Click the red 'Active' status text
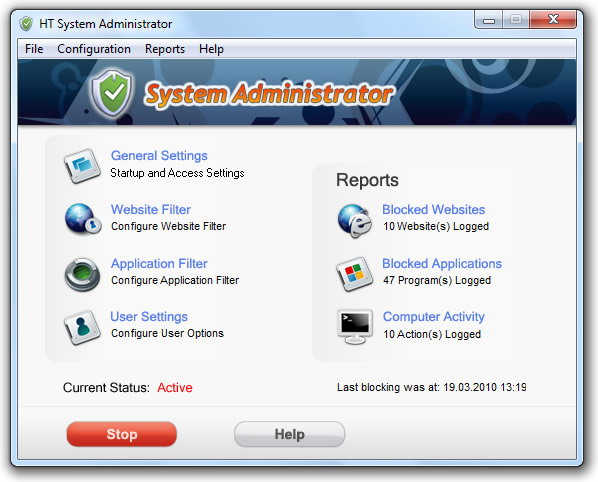This screenshot has width=598, height=482. pyautogui.click(x=175, y=387)
